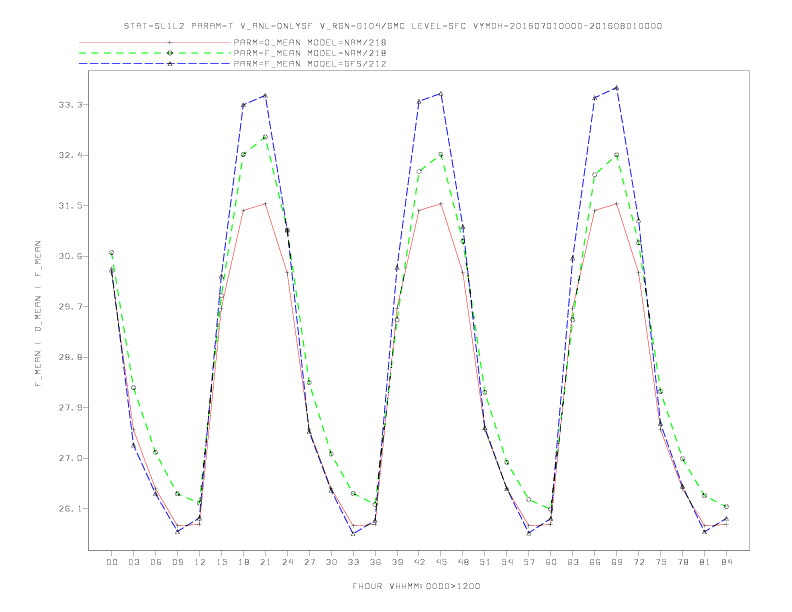
Task: Click x-axis forecast hour label 48
Action: coord(463,562)
